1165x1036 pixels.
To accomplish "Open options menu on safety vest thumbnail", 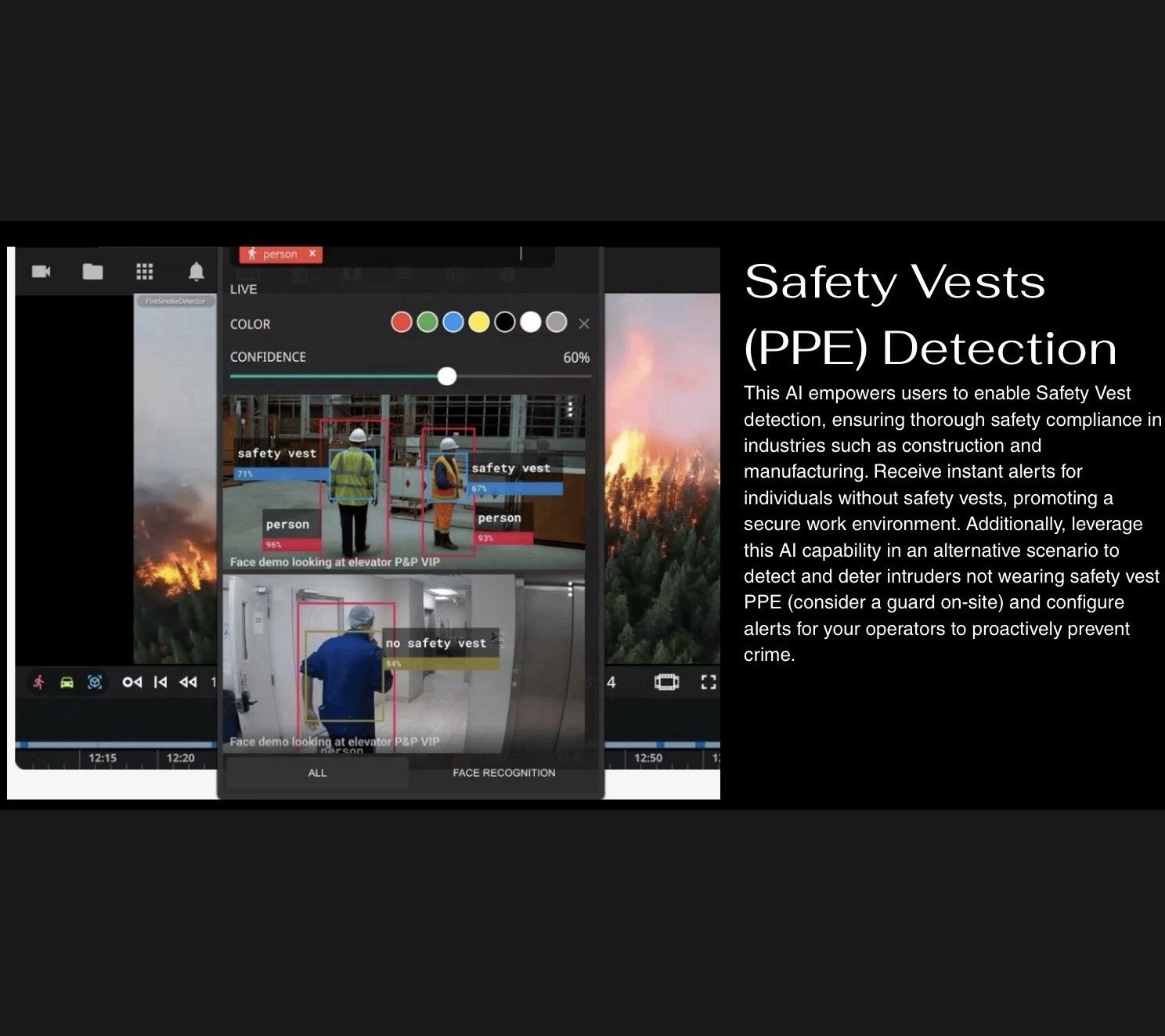I will (571, 408).
